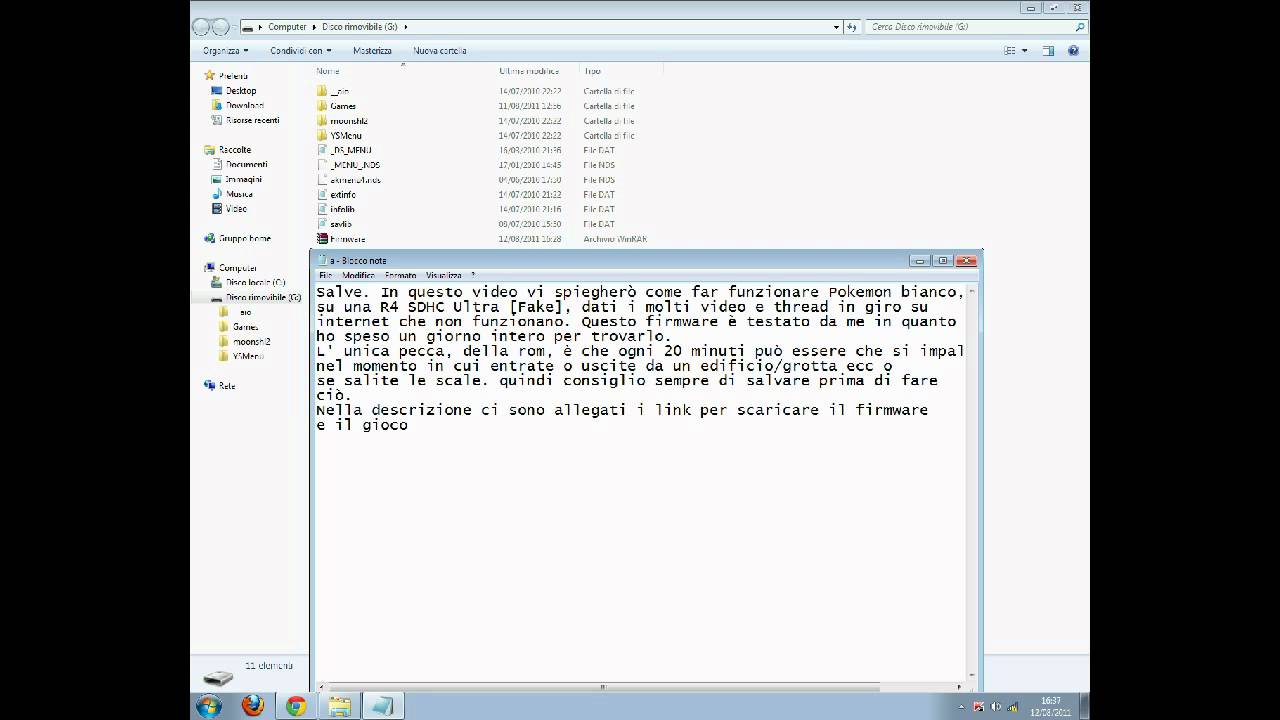Select YSMenu folder in the navigation tree

tap(248, 356)
